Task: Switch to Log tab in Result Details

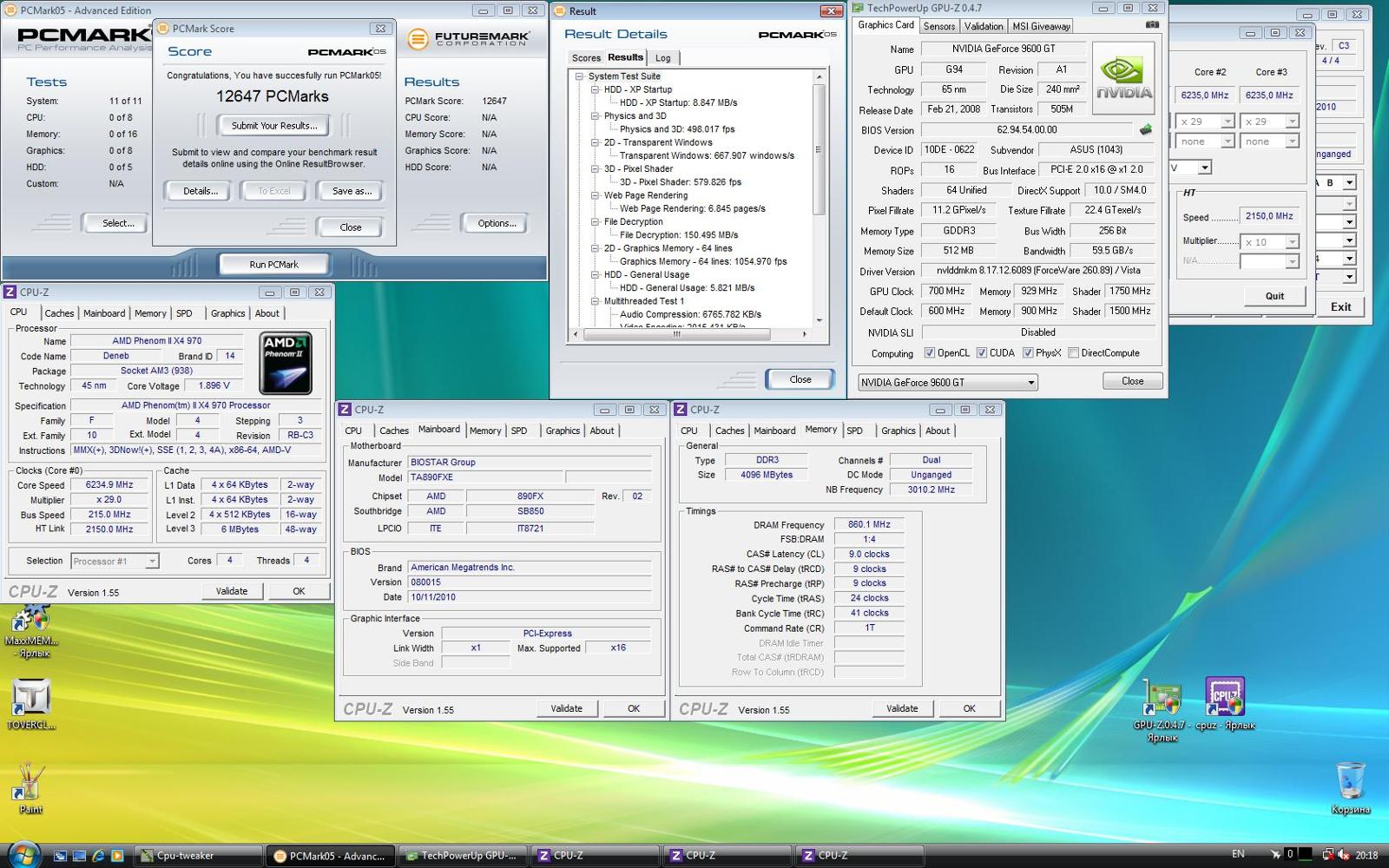Action: 663,58
